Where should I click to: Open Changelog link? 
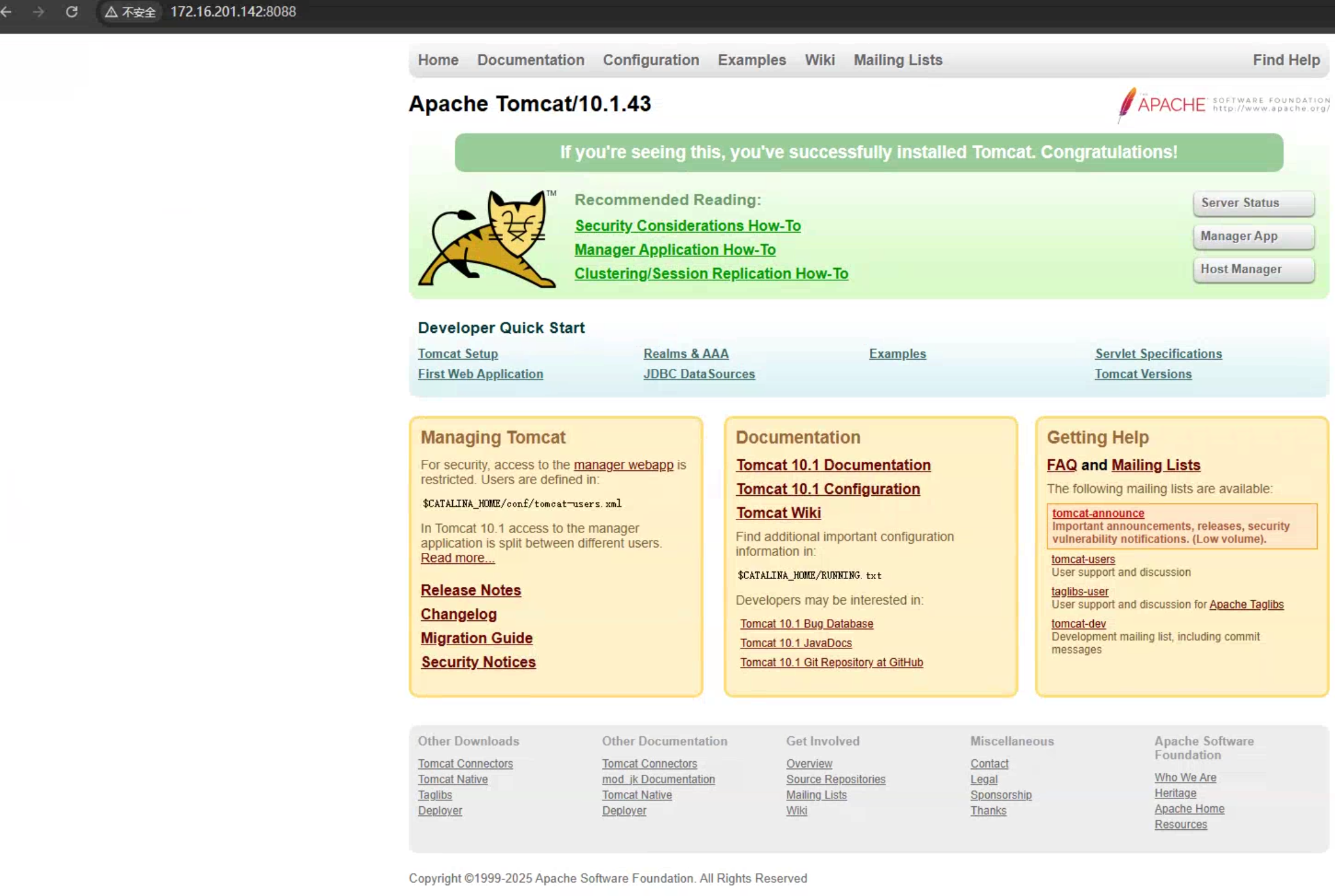[x=459, y=614]
